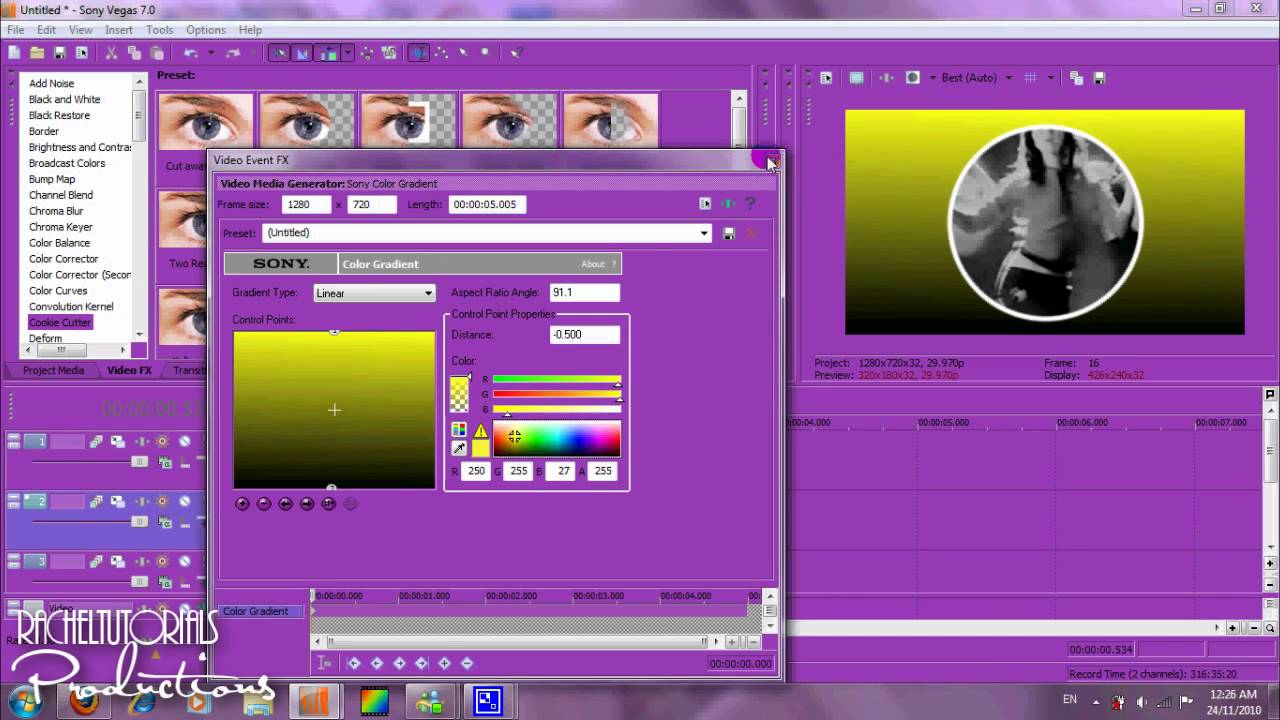Pick a hue in the color spectrum box
1280x720 pixels.
click(x=557, y=438)
